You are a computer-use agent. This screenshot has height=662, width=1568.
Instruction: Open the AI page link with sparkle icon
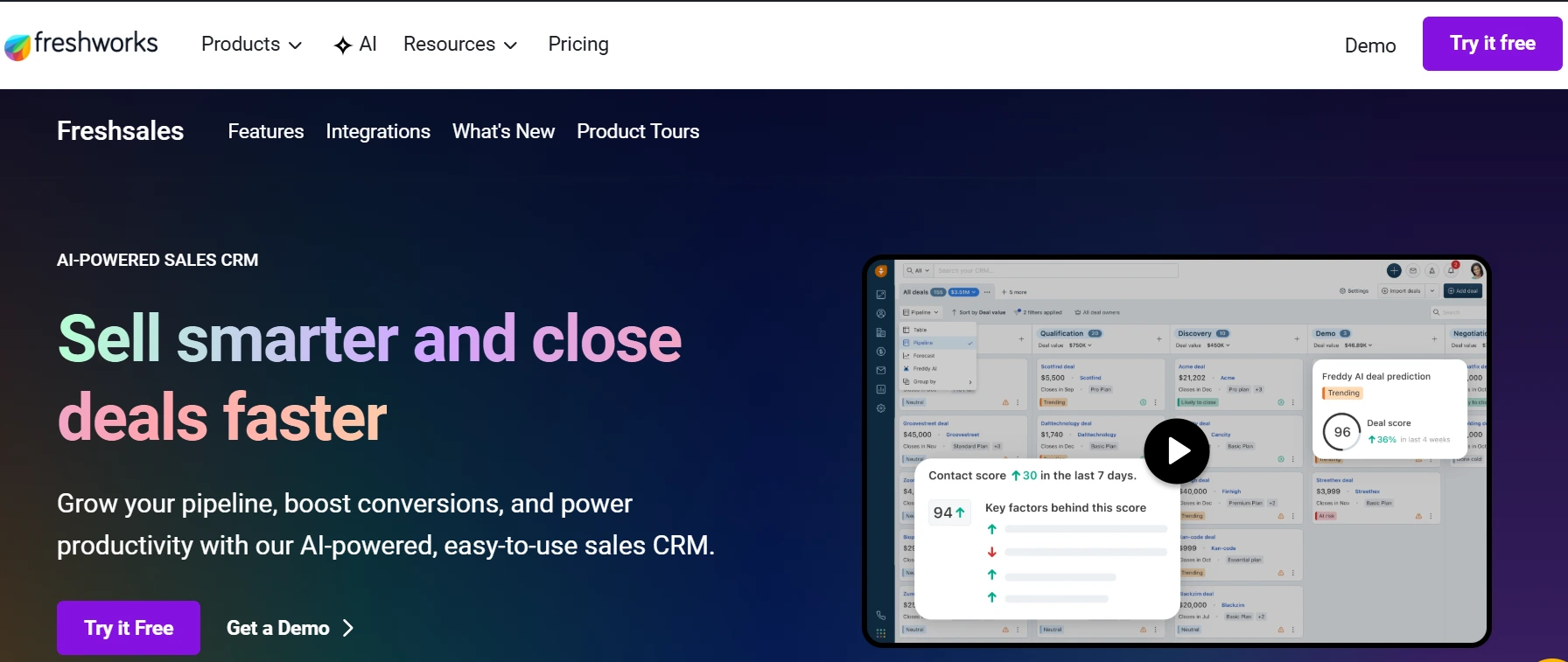(355, 44)
